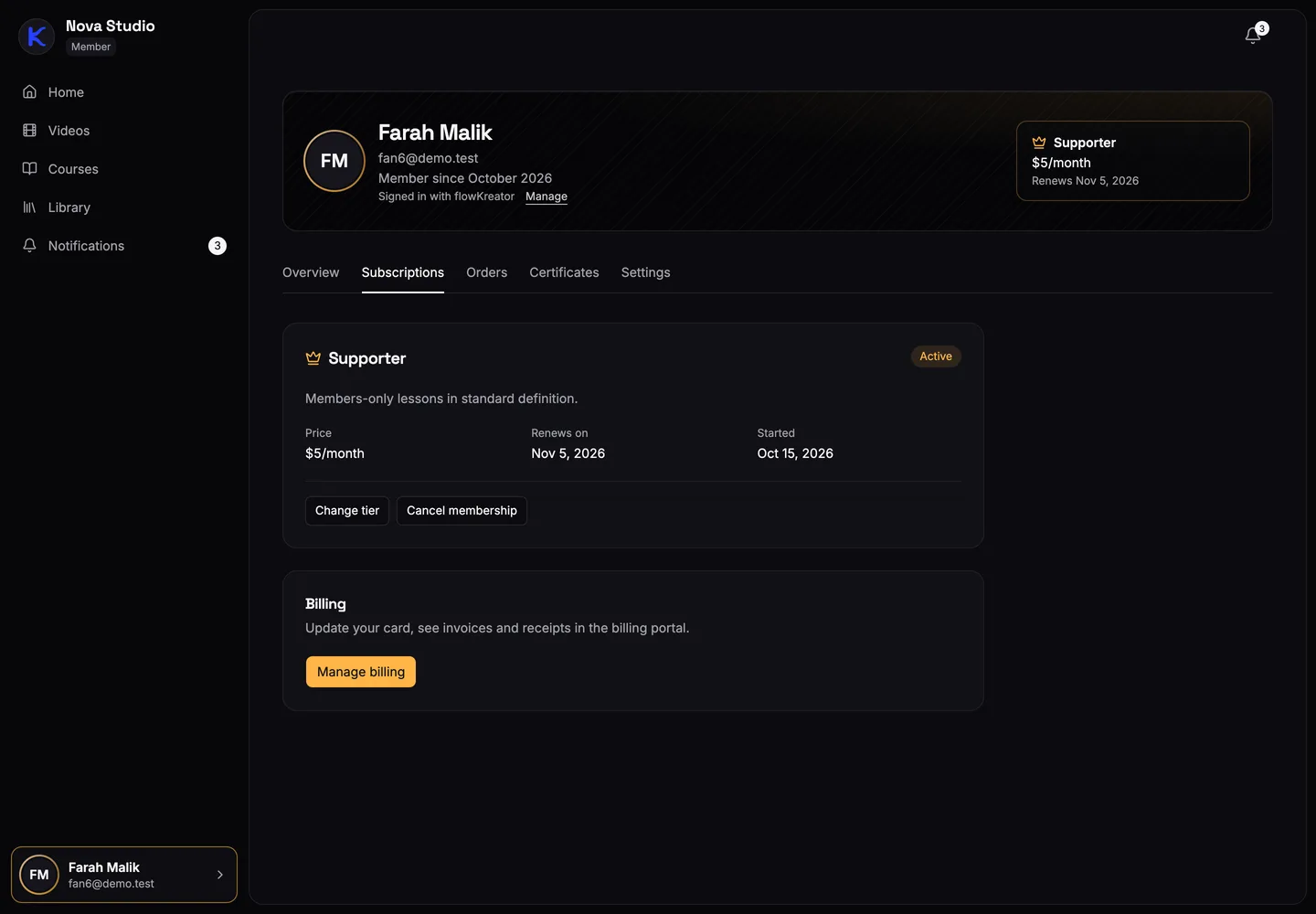Click the Members-only lessons description text

pyautogui.click(x=441, y=399)
